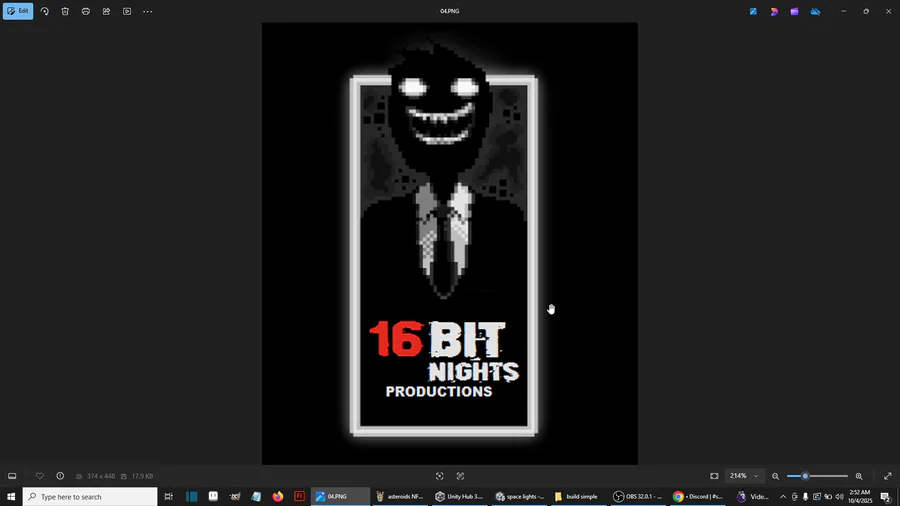Restore down the Photos window
Viewport: 900px width, 506px height.
tap(866, 11)
